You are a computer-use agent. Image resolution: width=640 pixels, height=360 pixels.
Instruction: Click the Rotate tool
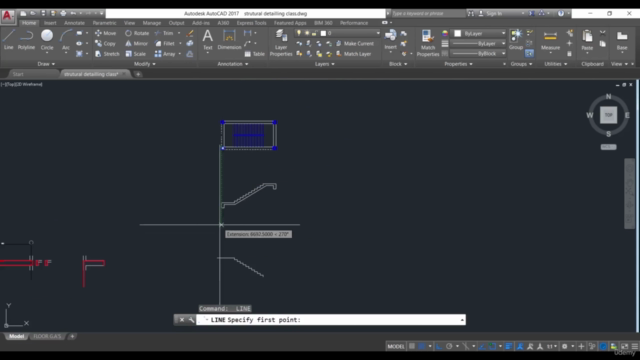(x=137, y=33)
